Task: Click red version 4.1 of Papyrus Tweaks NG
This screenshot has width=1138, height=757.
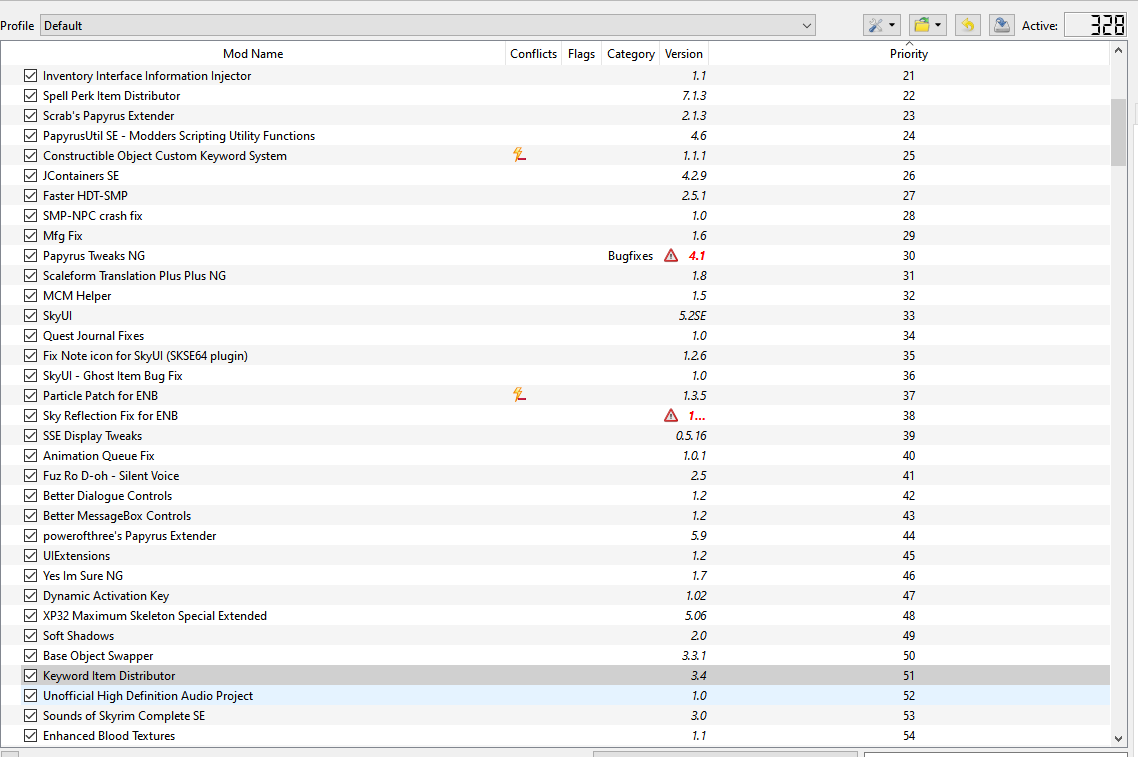Action: 697,255
